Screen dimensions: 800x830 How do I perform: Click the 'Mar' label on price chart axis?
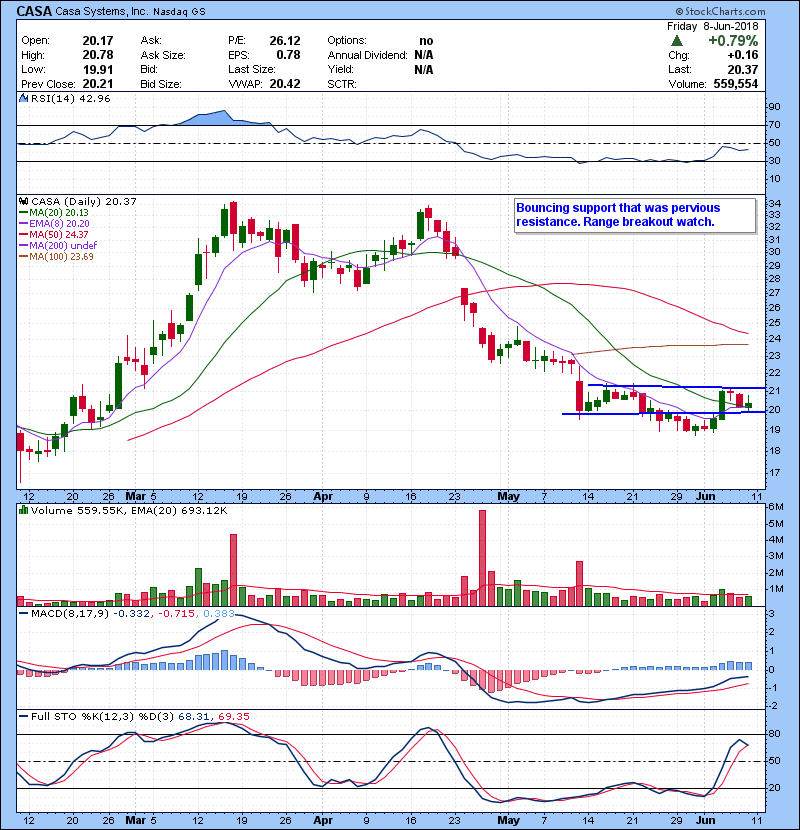(136, 497)
